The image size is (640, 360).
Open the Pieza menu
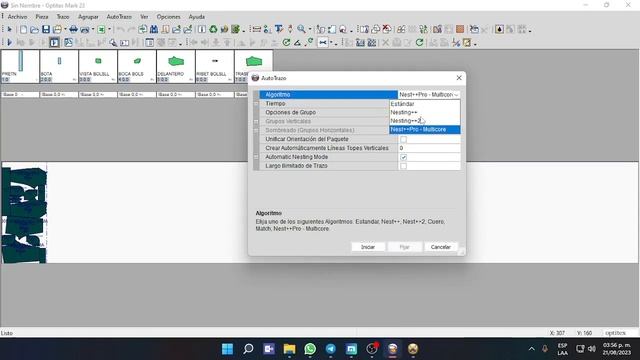pyautogui.click(x=42, y=17)
